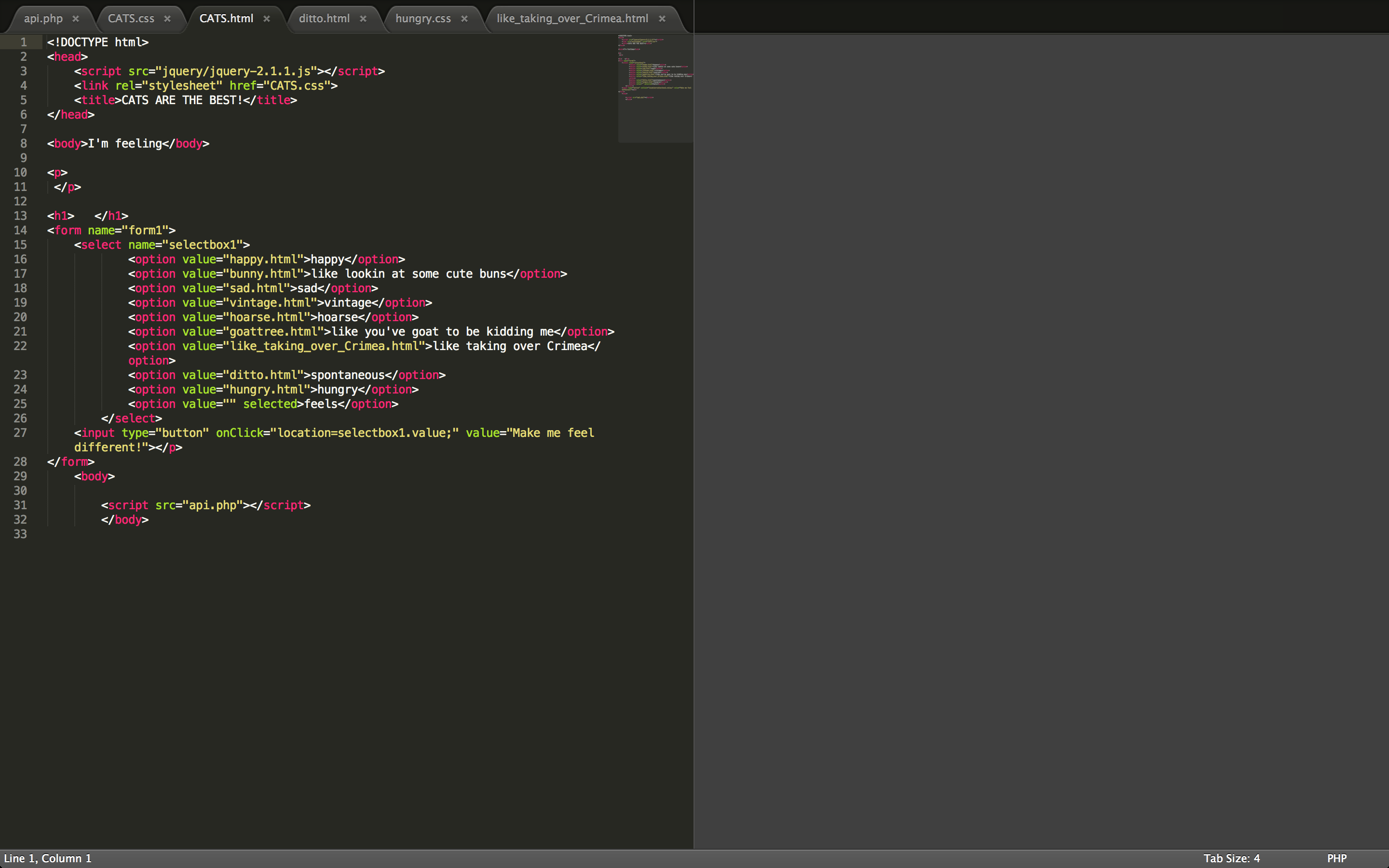Viewport: 1389px width, 868px height.
Task: Click line number 27 in gutter
Action: pos(20,433)
